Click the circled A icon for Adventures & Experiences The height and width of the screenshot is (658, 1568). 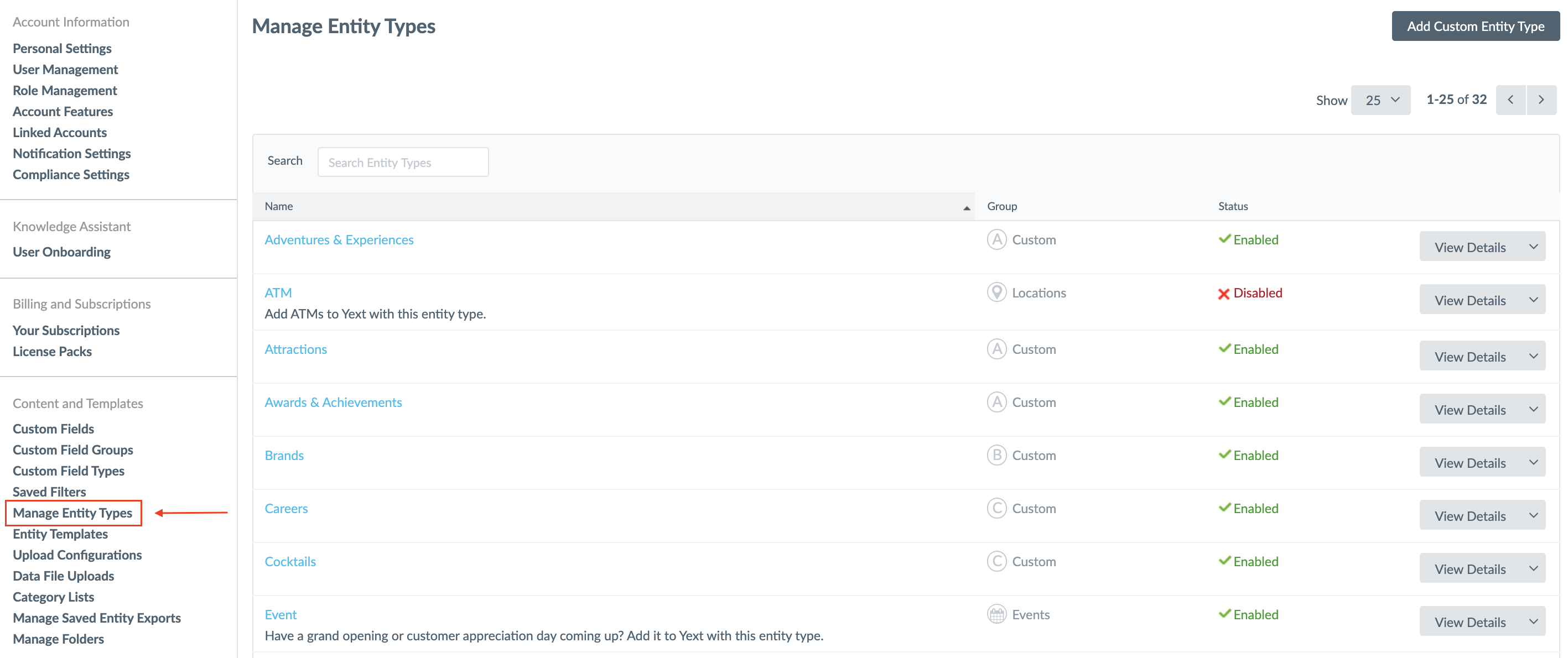pos(996,239)
